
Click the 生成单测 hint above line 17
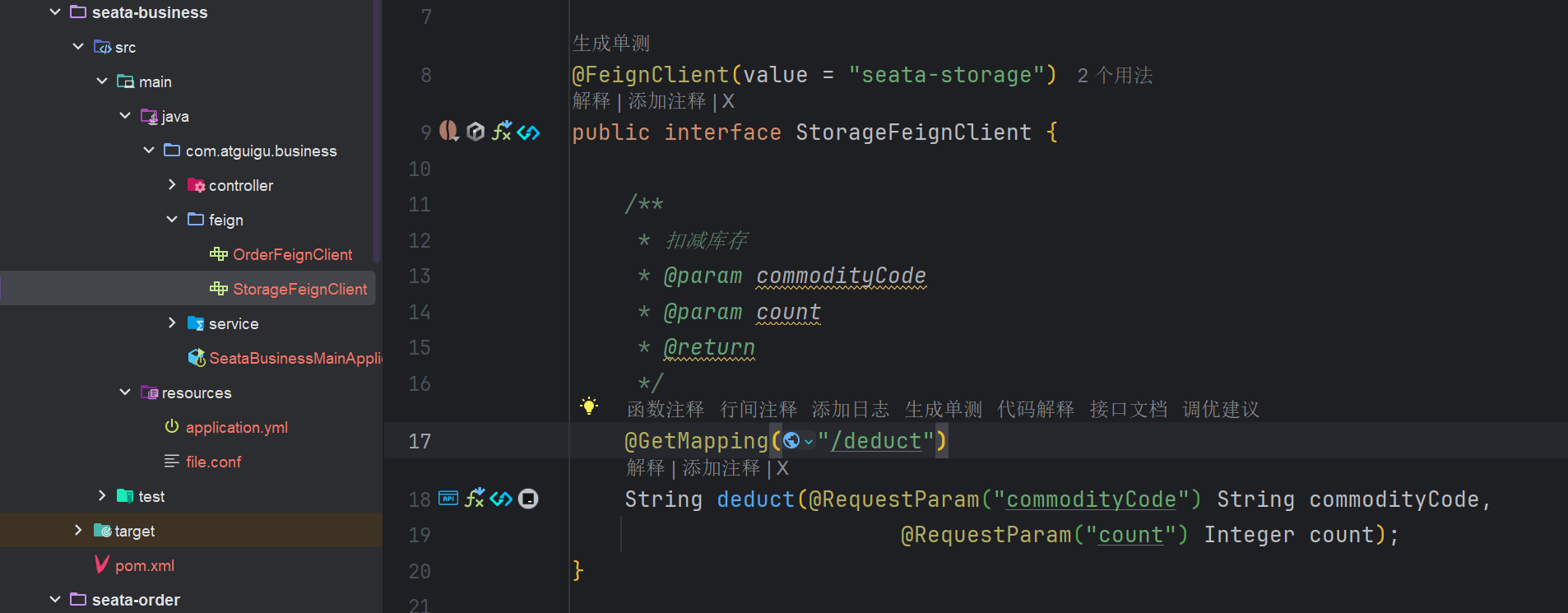tap(943, 409)
